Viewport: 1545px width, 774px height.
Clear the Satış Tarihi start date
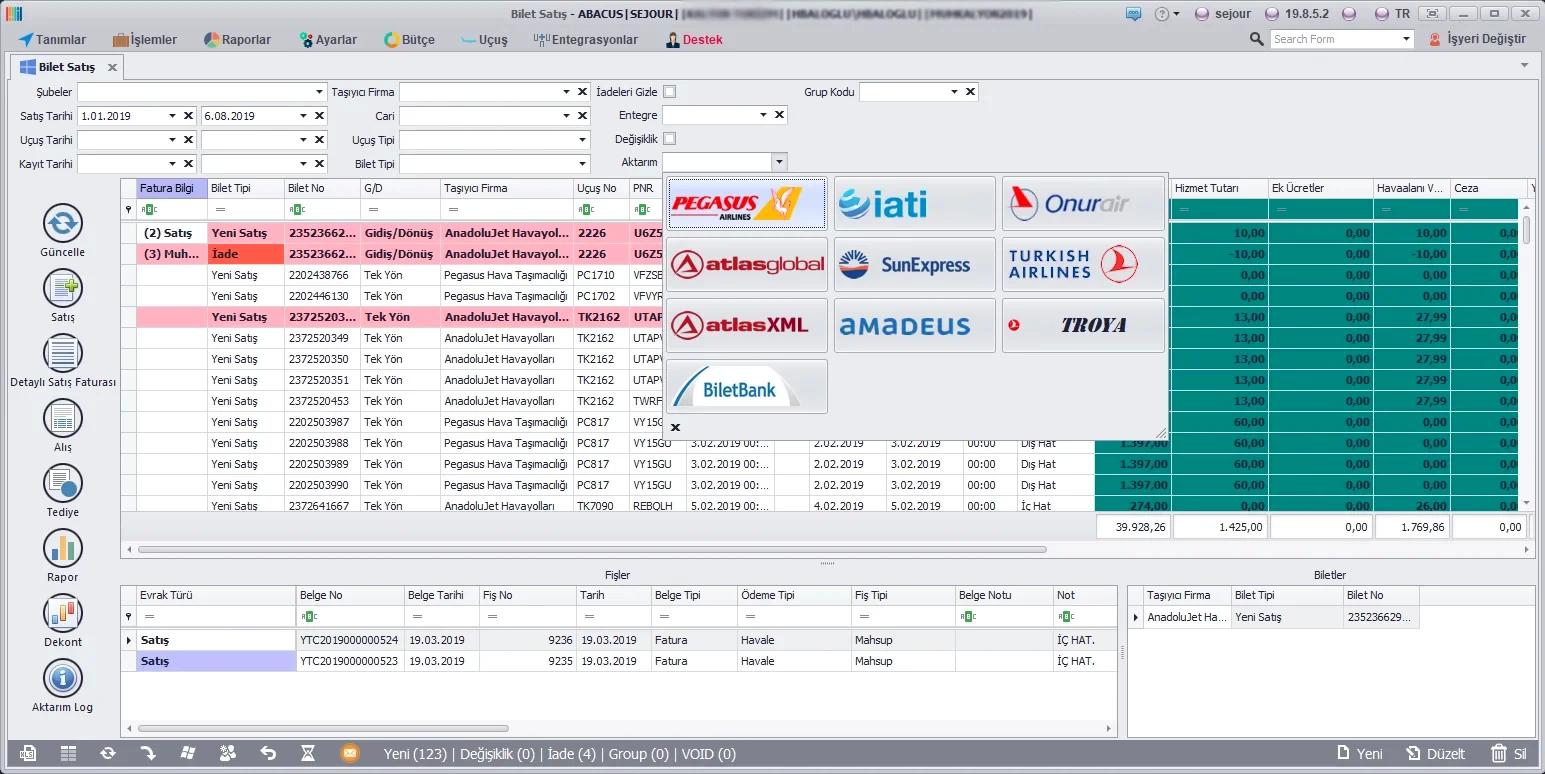[188, 116]
